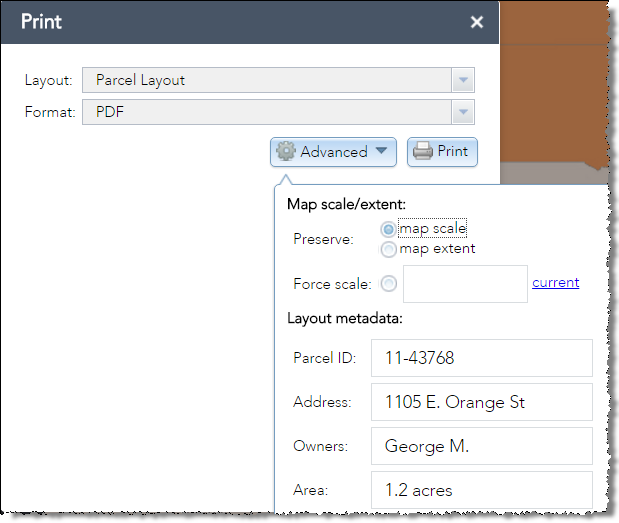Screen dimensions: 619x523
Task: Click the Address field 1105 E. Orange St
Action: tap(482, 402)
